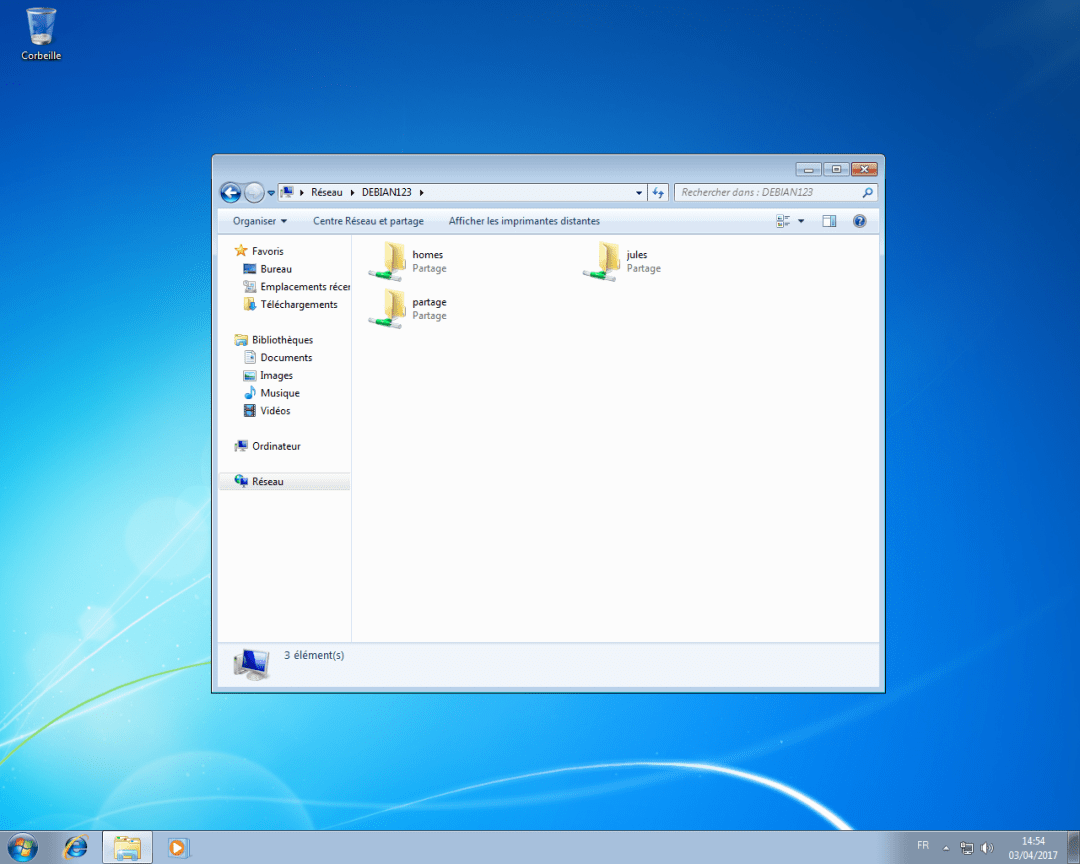The height and width of the screenshot is (864, 1080).
Task: Open Centre Réseau et partage
Action: 370,221
